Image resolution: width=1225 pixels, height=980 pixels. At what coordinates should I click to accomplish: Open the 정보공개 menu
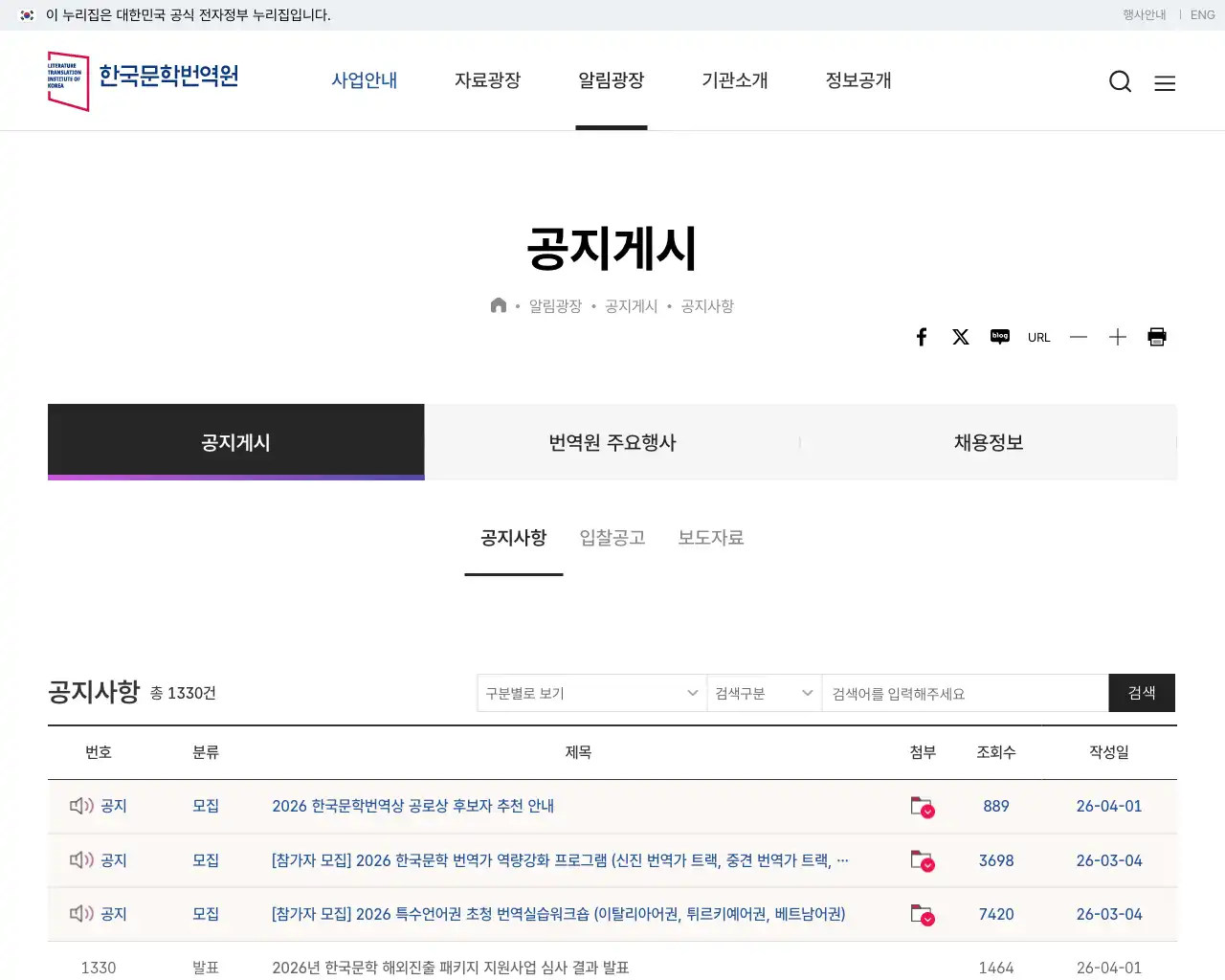(x=857, y=81)
